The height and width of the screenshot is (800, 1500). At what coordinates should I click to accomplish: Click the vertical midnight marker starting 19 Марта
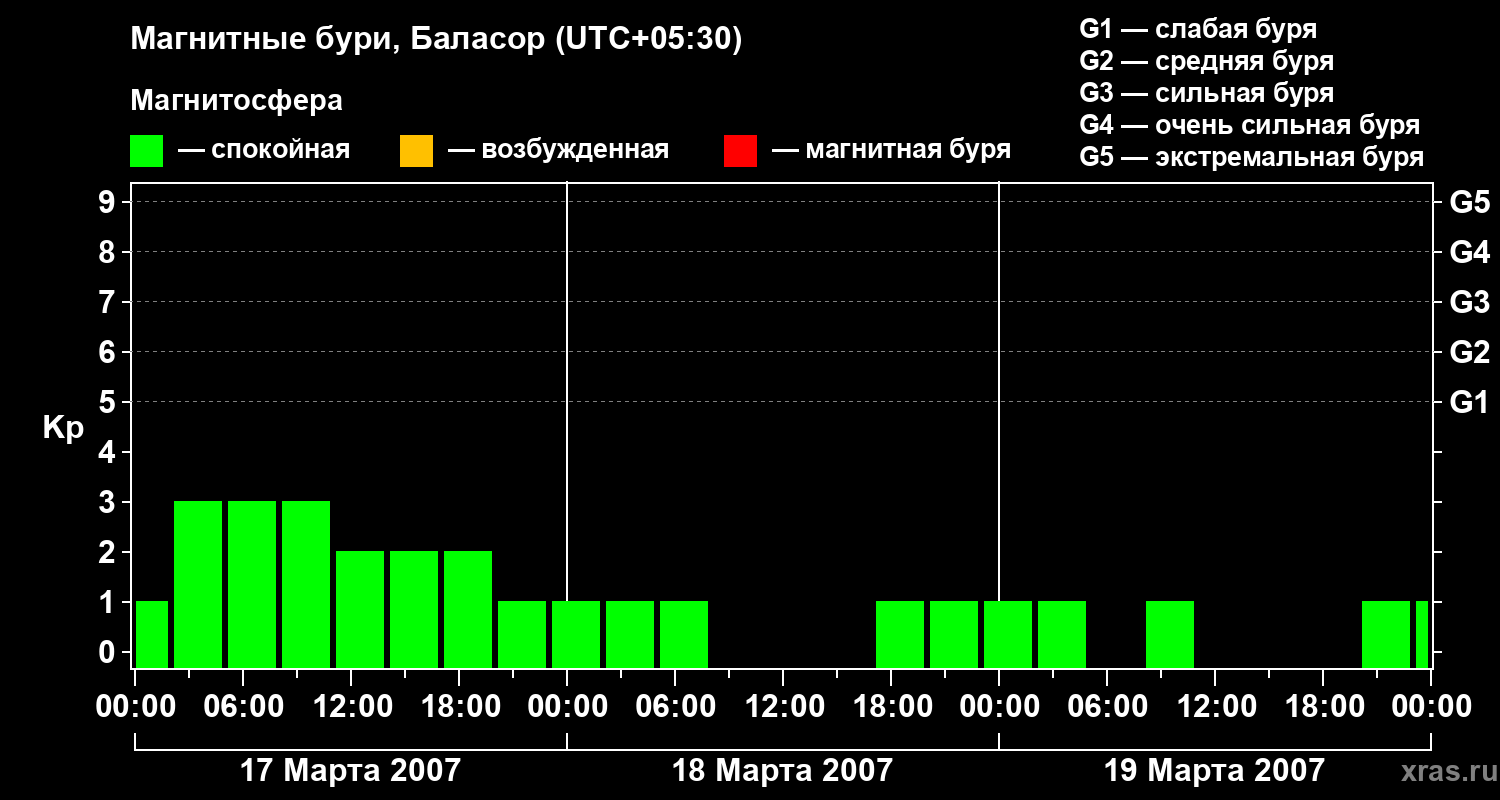pos(999,425)
